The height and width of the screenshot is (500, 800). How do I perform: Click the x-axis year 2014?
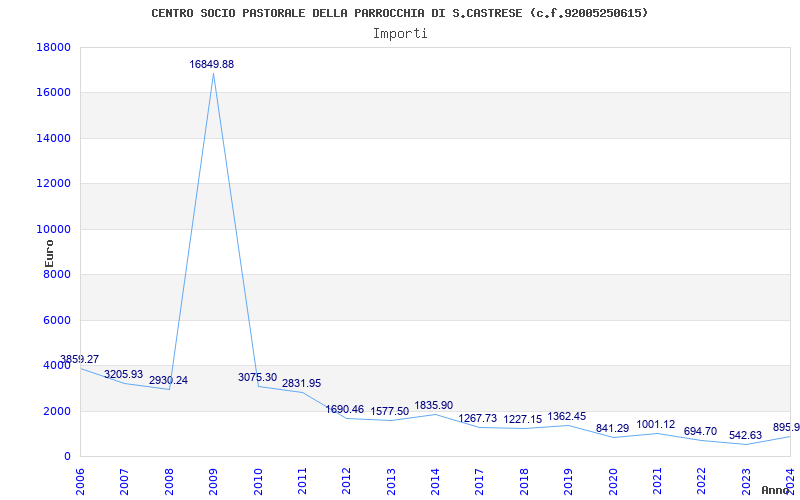tap(435, 481)
